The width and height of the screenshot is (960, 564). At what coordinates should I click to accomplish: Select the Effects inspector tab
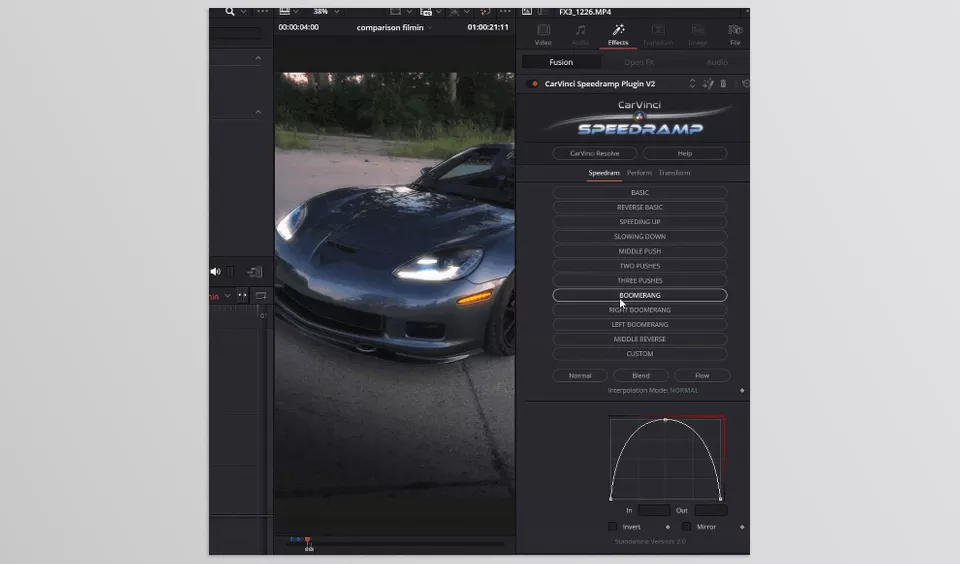618,35
